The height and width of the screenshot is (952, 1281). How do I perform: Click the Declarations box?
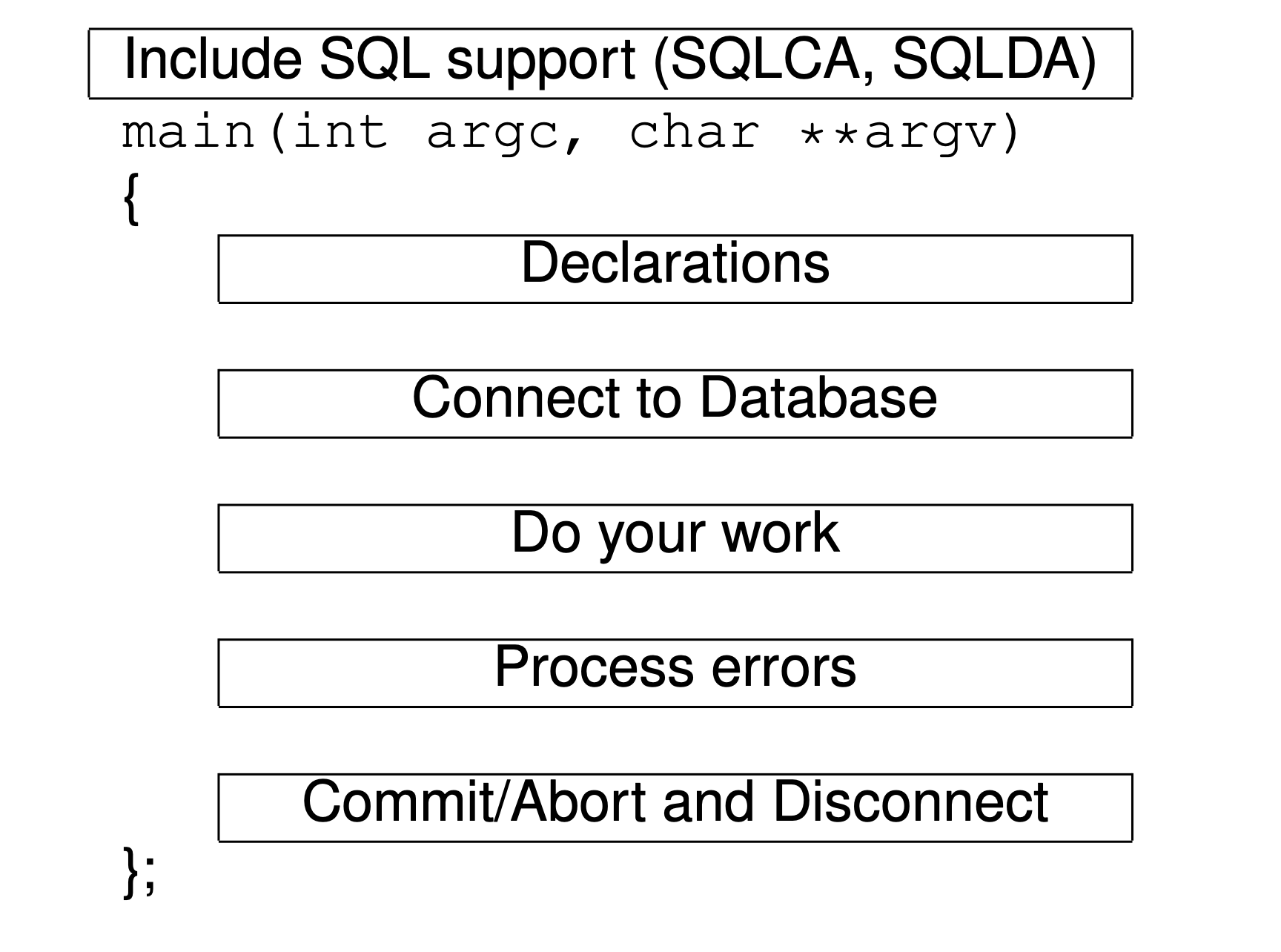(x=675, y=268)
